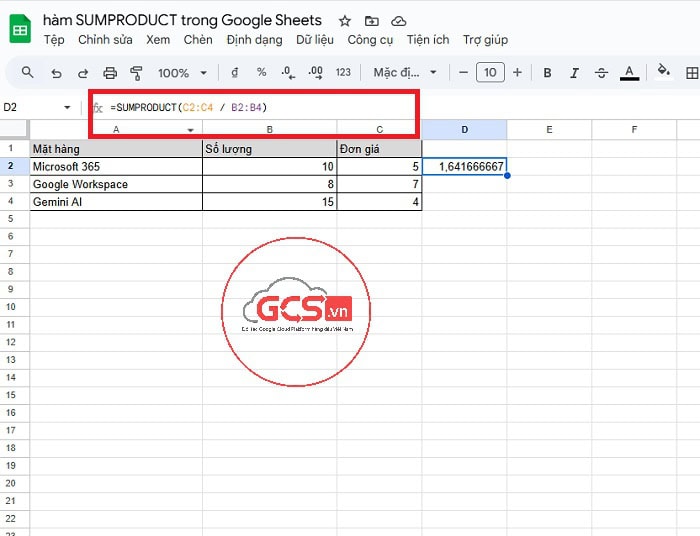Image resolution: width=700 pixels, height=536 pixels.
Task: Redo the last undone action
Action: coord(83,73)
